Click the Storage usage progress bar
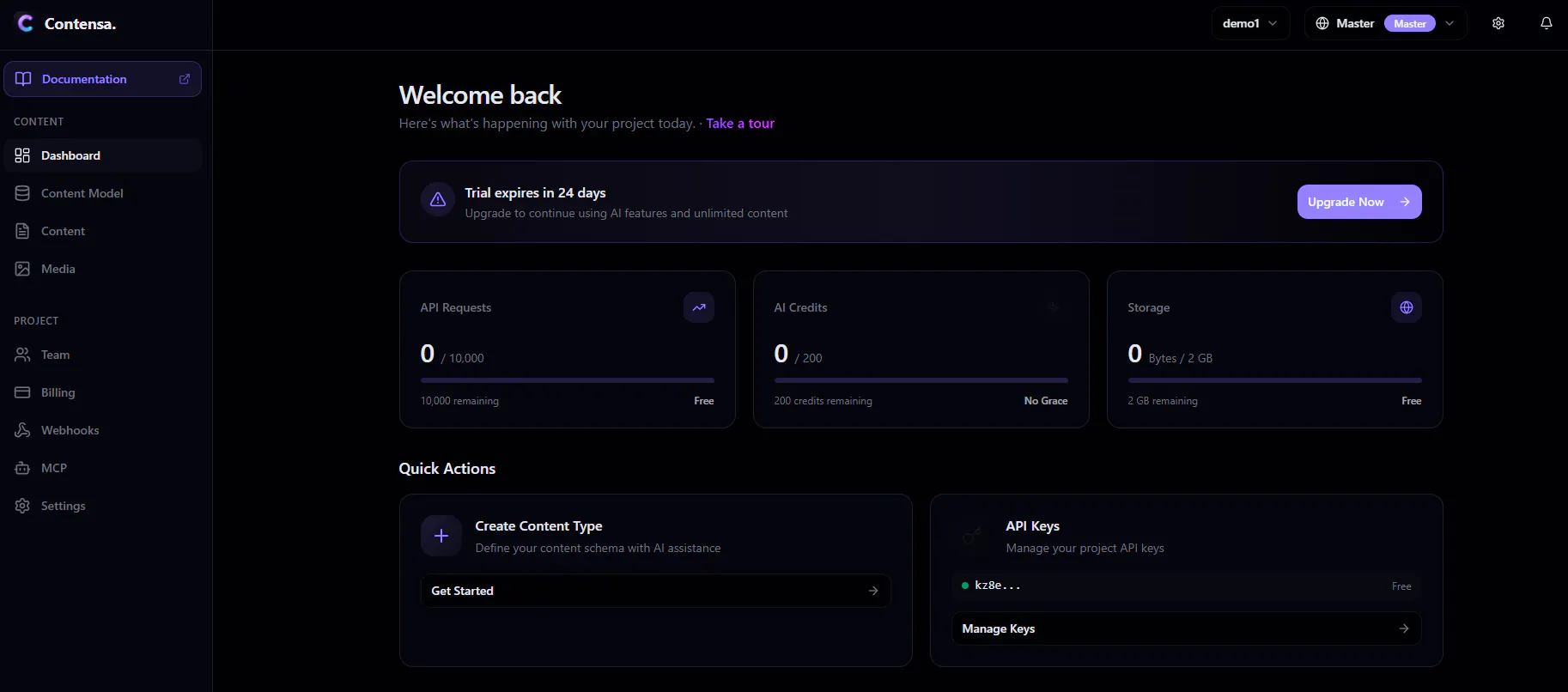Screen dimensions: 1568x692 pyautogui.click(x=1275, y=379)
